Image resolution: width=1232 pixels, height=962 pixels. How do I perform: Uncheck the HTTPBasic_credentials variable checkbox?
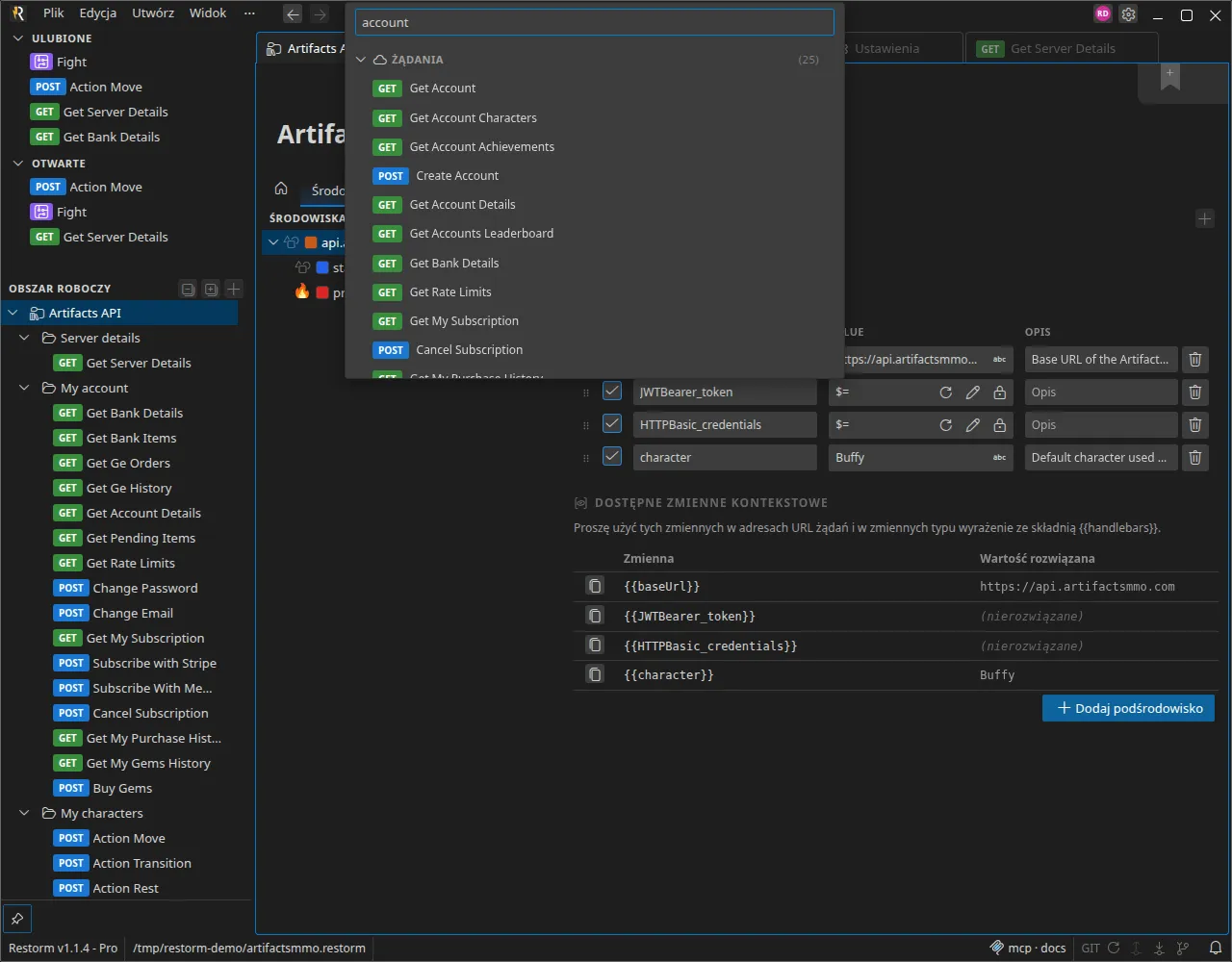point(612,424)
